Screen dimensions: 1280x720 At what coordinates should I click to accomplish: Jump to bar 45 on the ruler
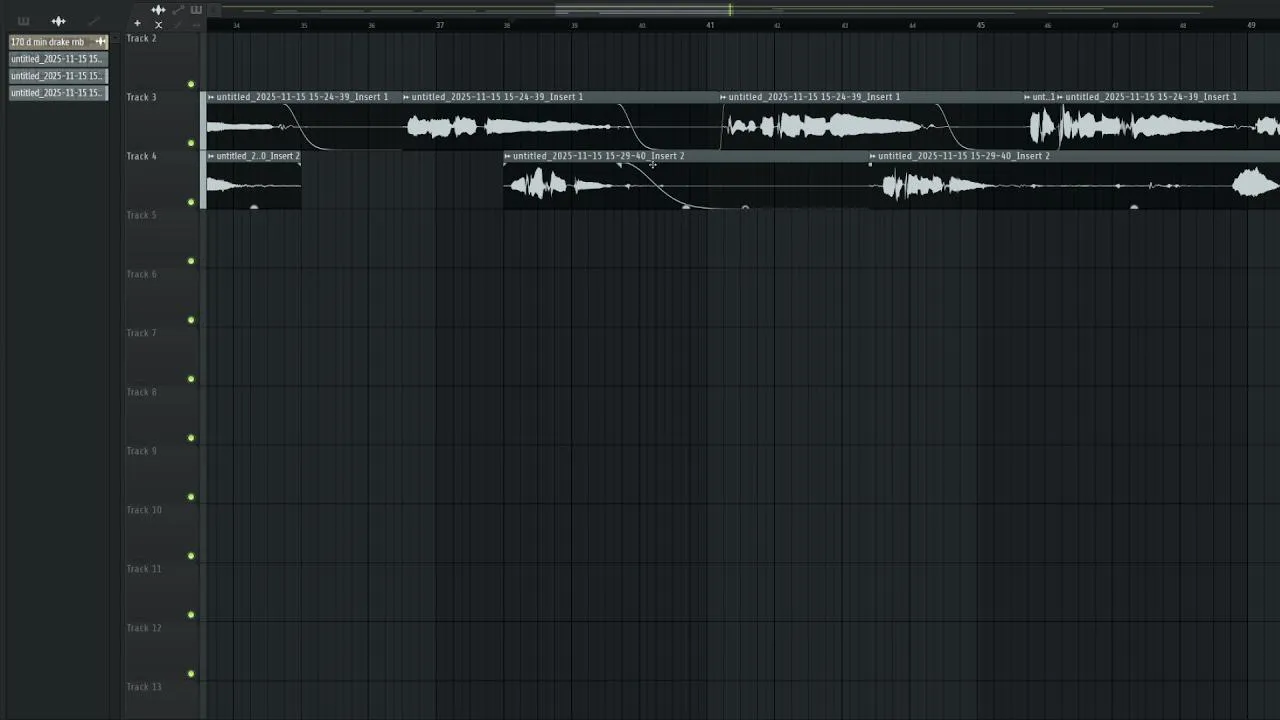click(x=981, y=25)
